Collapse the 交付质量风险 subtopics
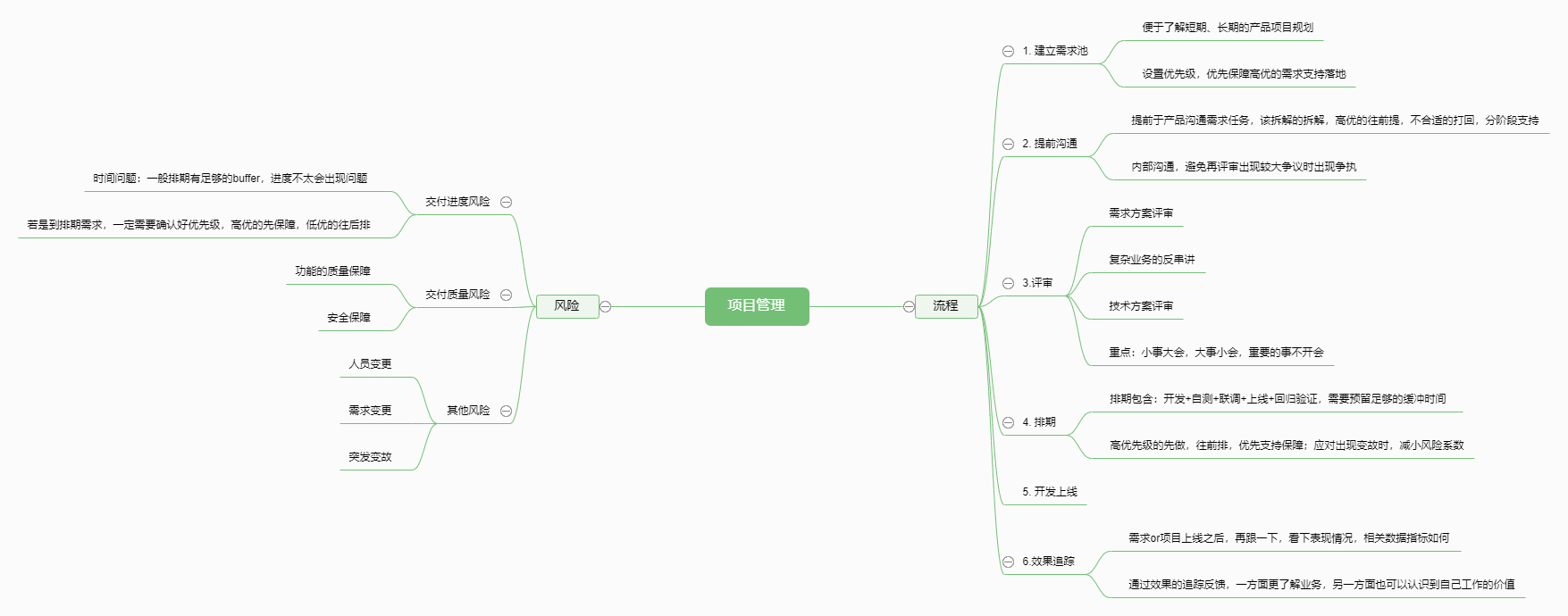 (x=506, y=295)
